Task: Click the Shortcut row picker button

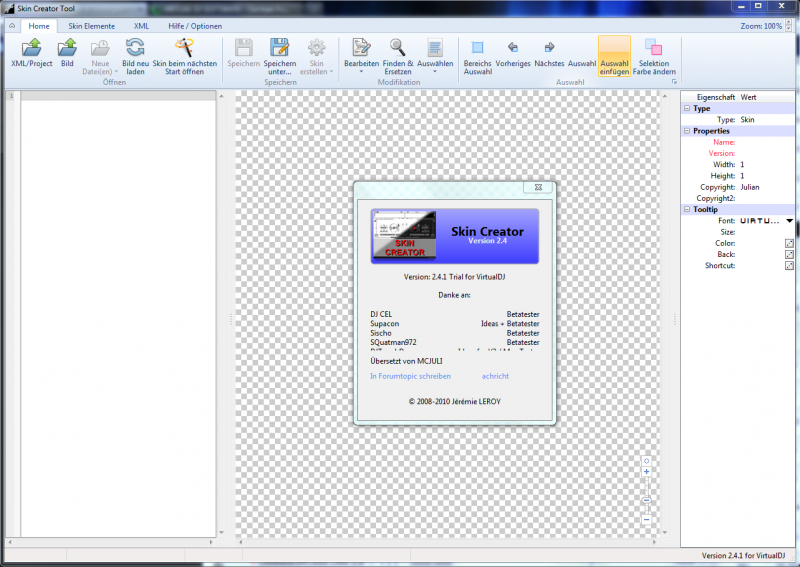Action: [789, 266]
